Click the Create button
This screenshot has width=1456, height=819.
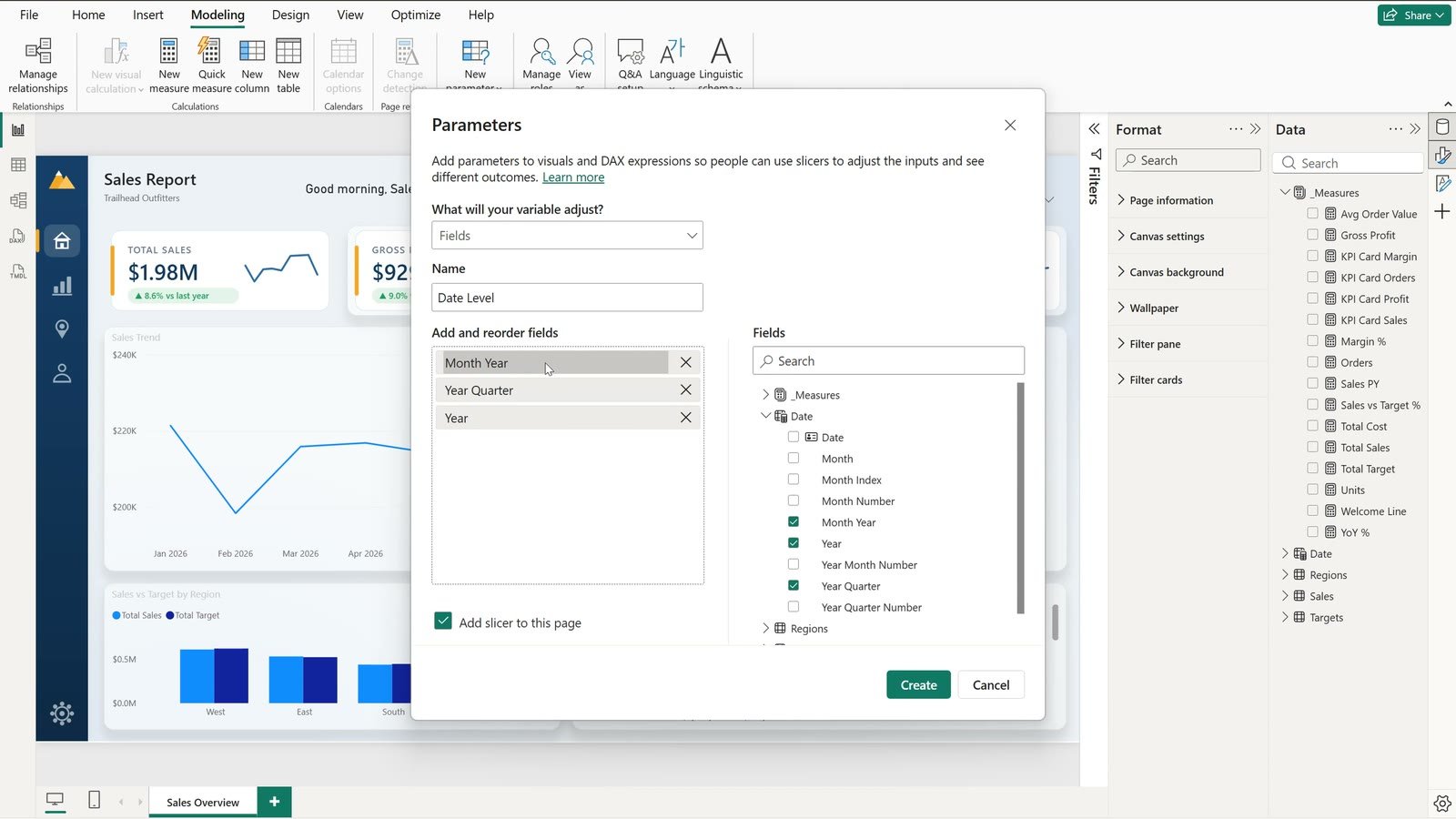[x=918, y=685]
